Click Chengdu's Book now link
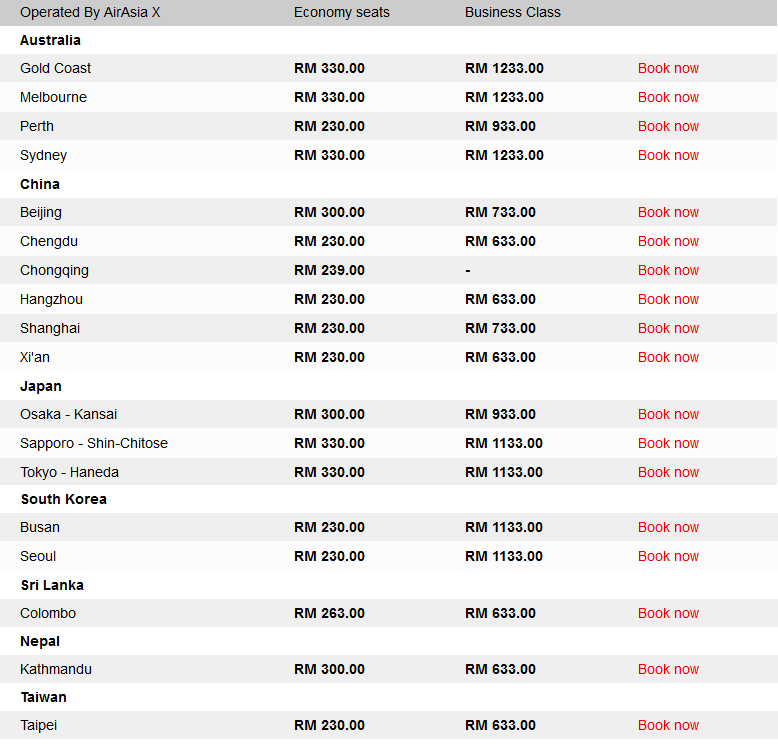 pos(668,241)
